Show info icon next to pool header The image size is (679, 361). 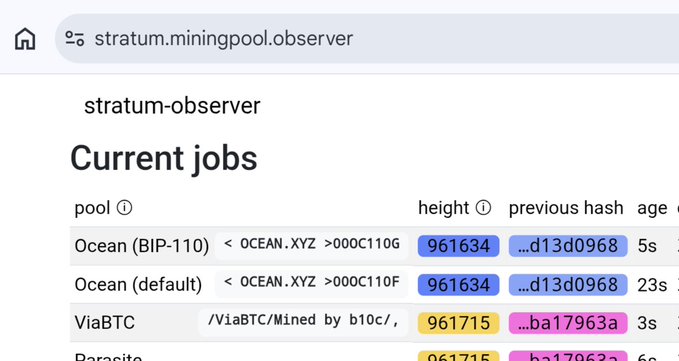point(124,208)
